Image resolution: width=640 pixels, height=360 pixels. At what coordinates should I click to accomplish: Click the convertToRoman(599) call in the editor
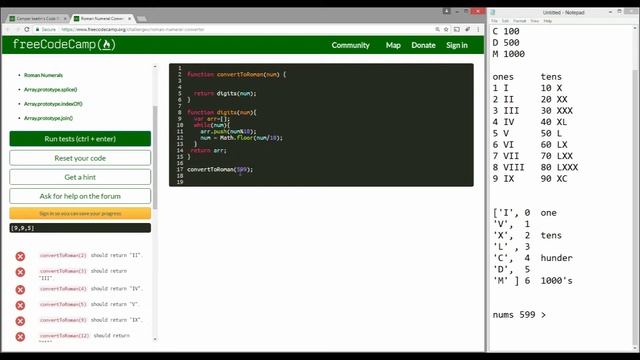(x=220, y=169)
